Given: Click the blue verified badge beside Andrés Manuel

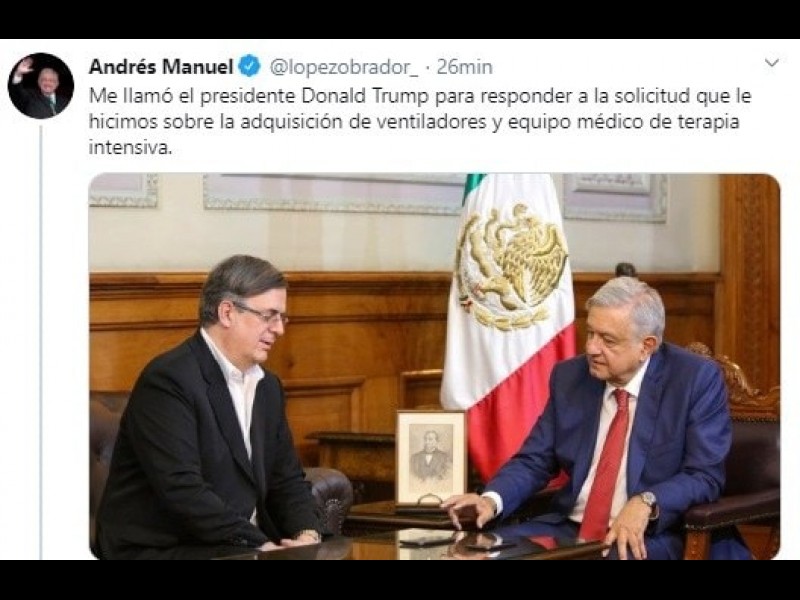Looking at the screenshot, I should click(x=250, y=66).
